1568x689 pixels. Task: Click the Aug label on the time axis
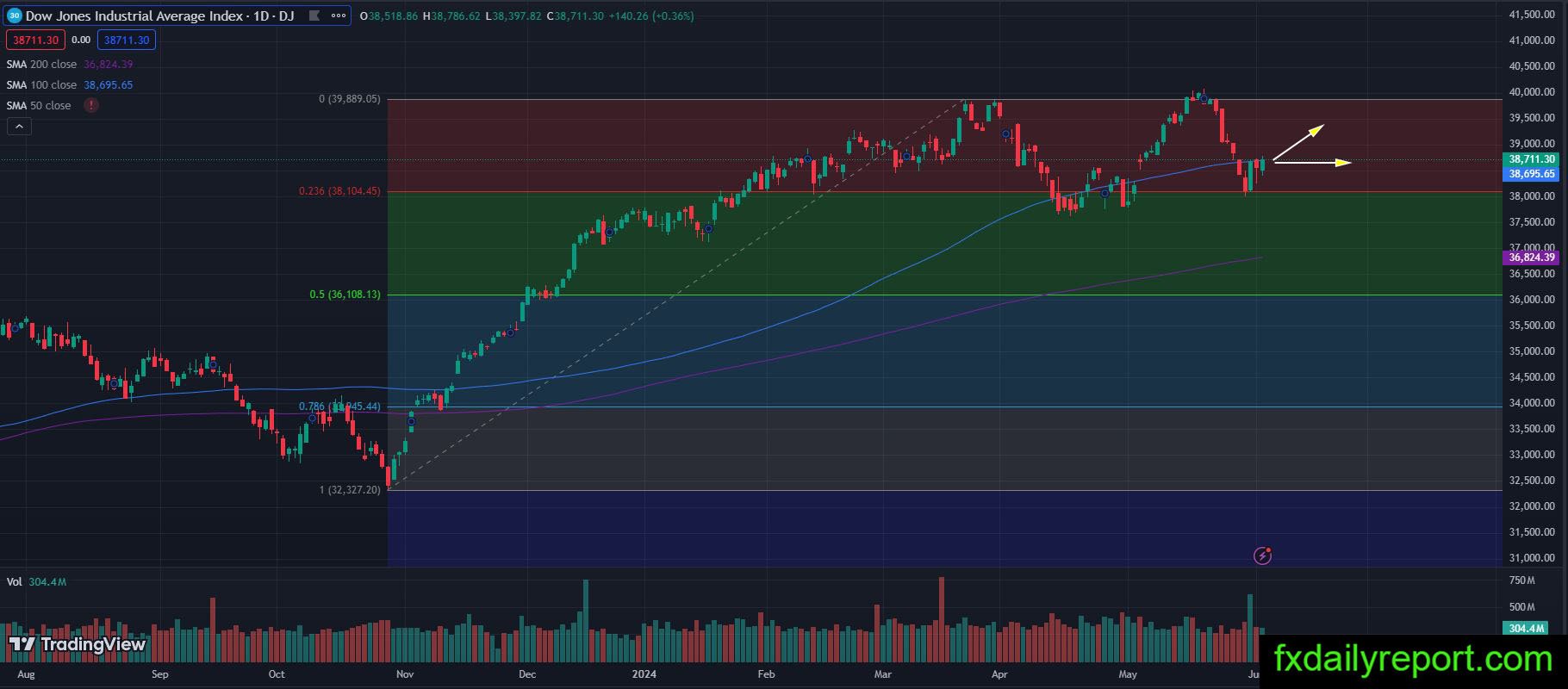pyautogui.click(x=26, y=673)
